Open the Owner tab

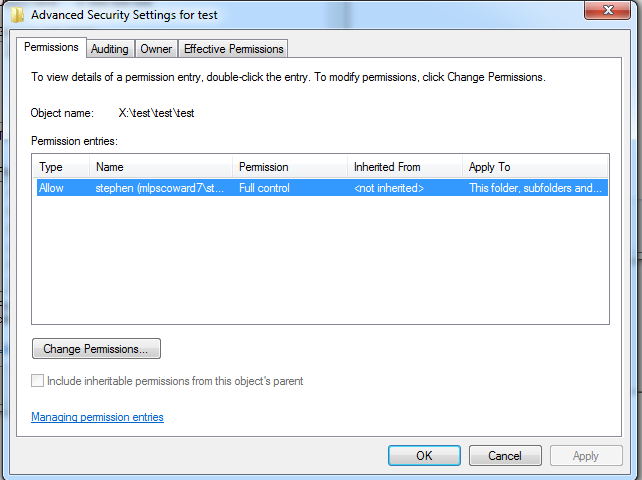pyautogui.click(x=156, y=49)
